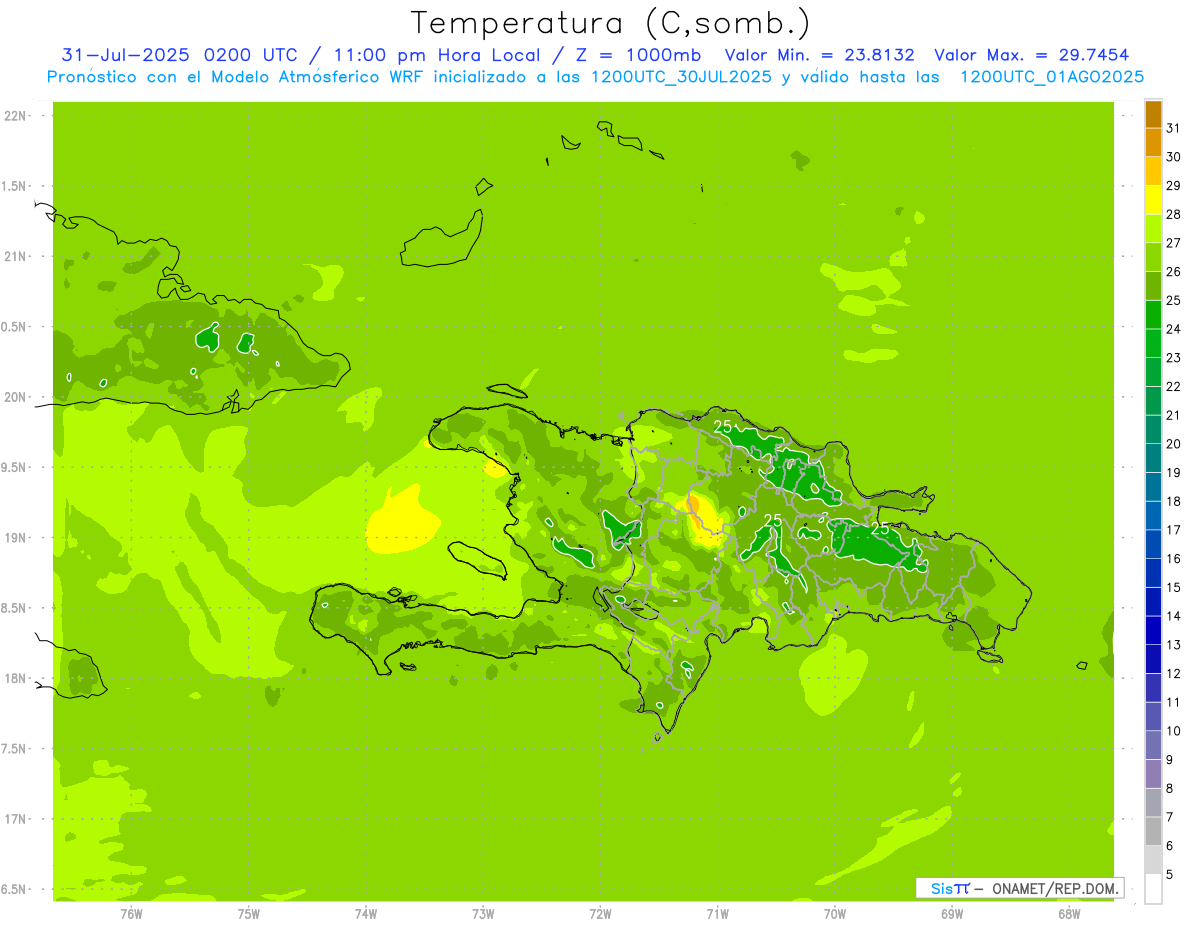Pick the gold swatch between 29 and 30

coord(1154,171)
